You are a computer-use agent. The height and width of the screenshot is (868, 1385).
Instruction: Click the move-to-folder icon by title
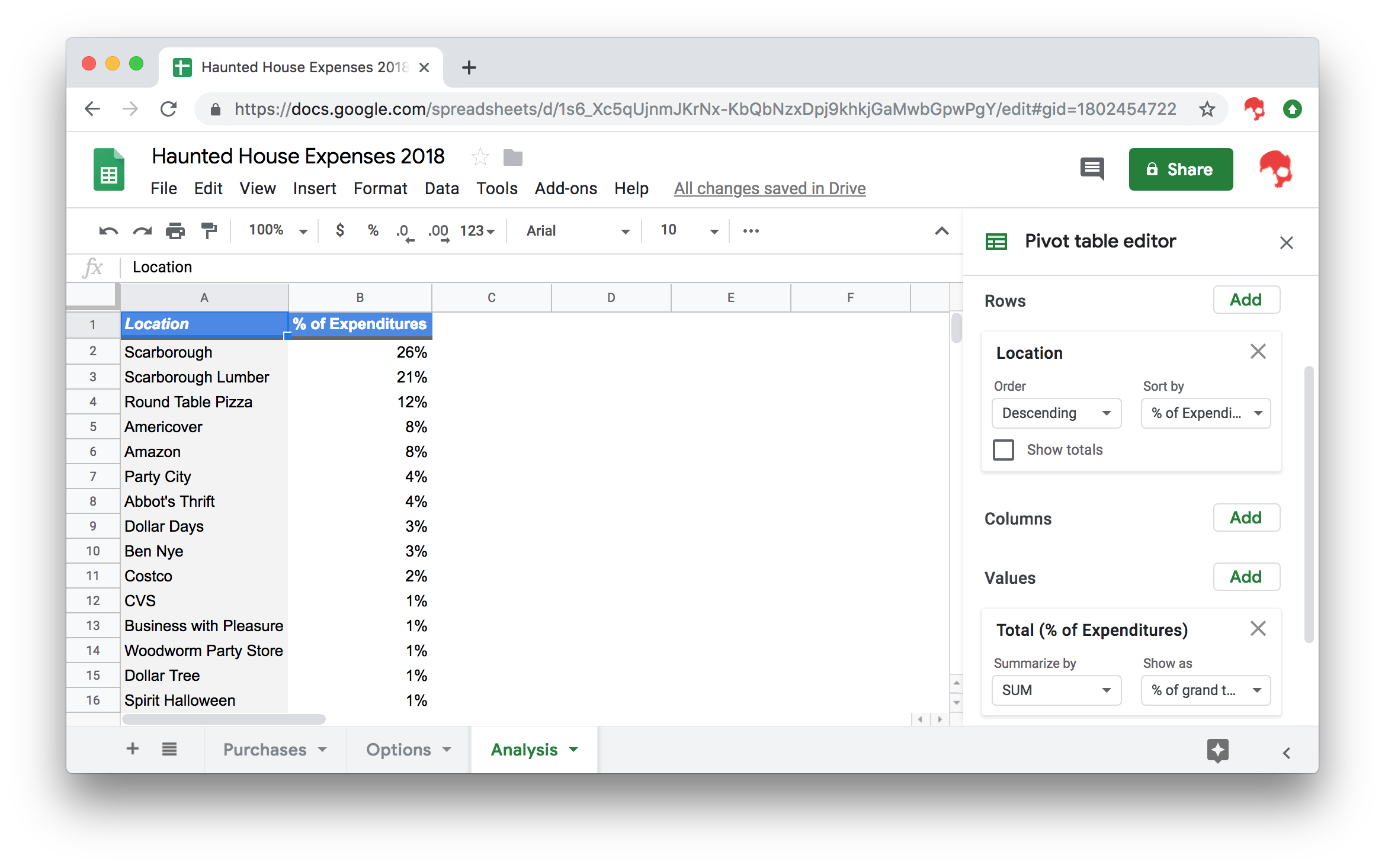[x=513, y=157]
